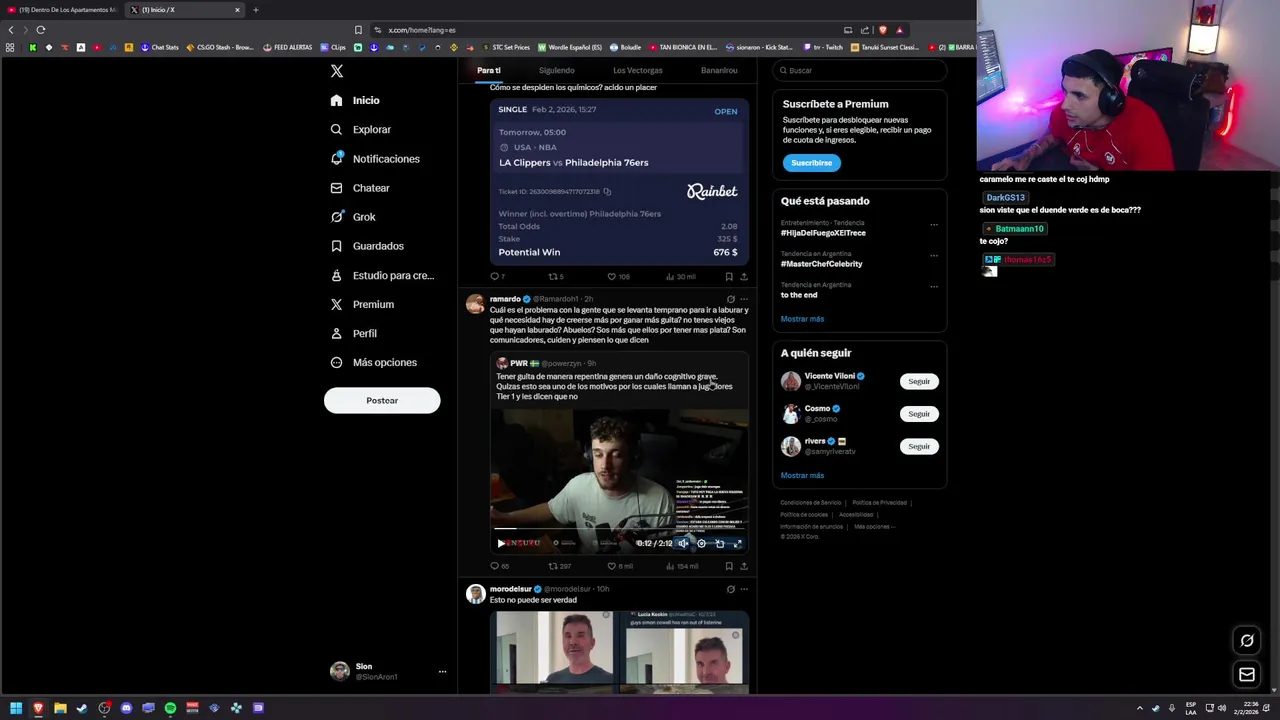
Task: Share the Rainbet bet post
Action: click(743, 277)
